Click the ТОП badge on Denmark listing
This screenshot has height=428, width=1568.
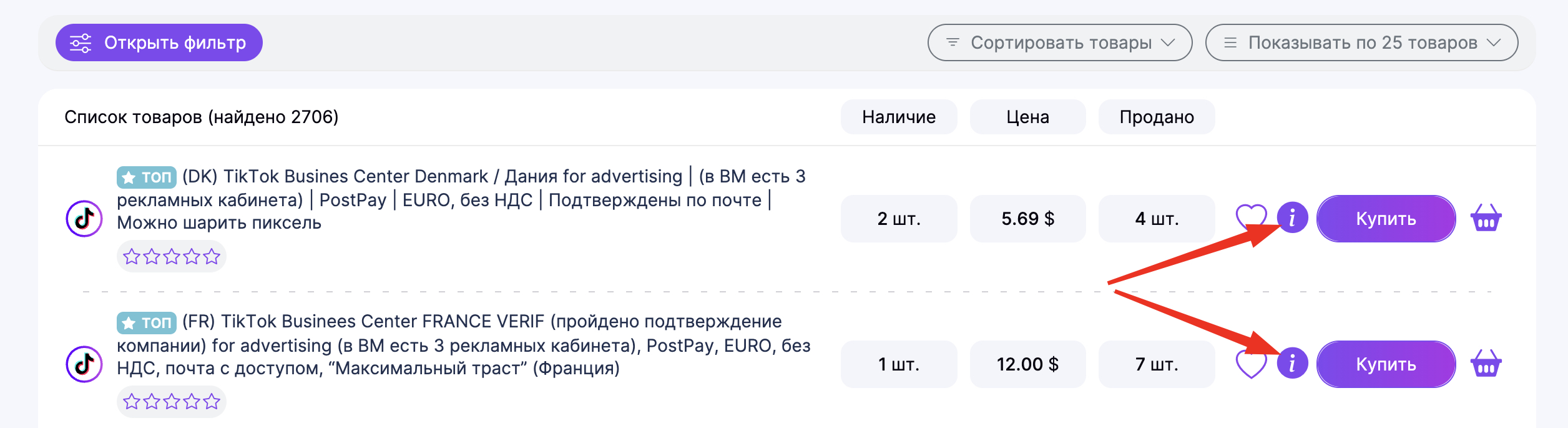(x=147, y=177)
